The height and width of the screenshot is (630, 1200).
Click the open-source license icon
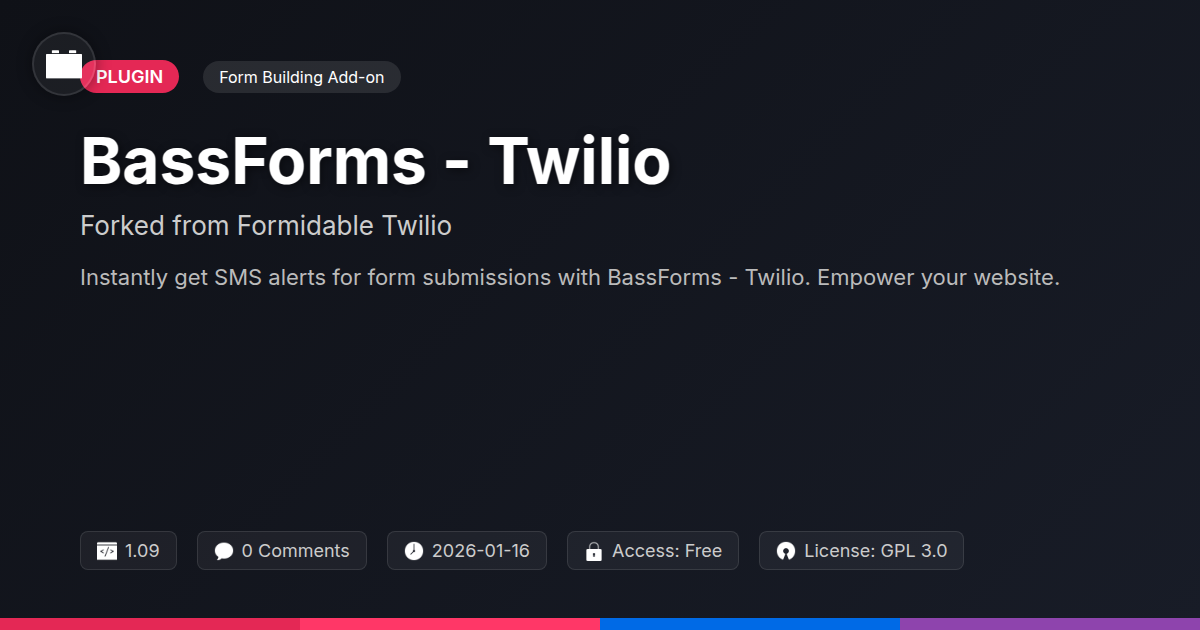(x=785, y=551)
